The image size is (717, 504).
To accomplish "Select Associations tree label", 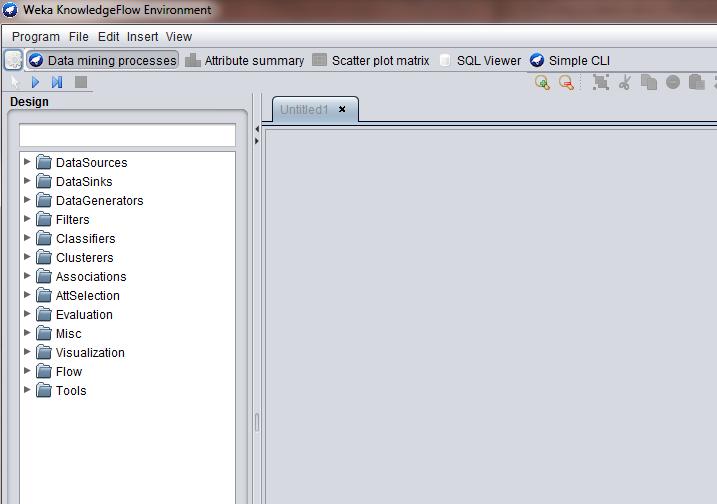I will point(91,277).
